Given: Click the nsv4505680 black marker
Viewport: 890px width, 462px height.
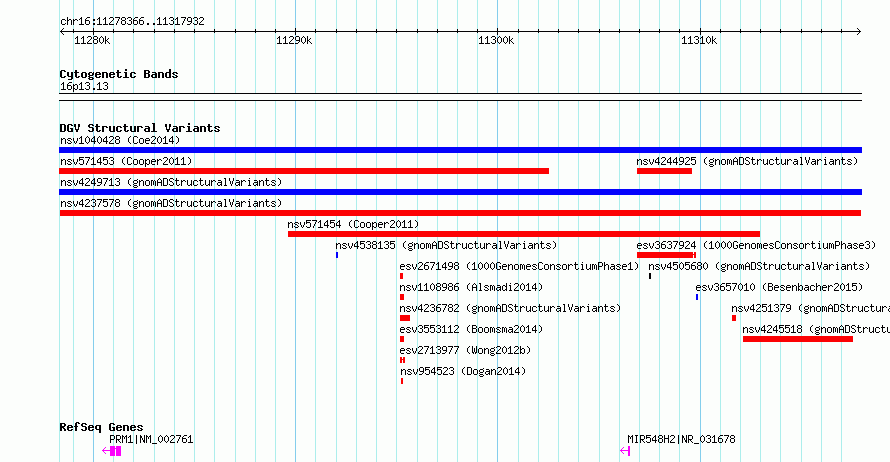Looking at the screenshot, I should click(x=650, y=276).
